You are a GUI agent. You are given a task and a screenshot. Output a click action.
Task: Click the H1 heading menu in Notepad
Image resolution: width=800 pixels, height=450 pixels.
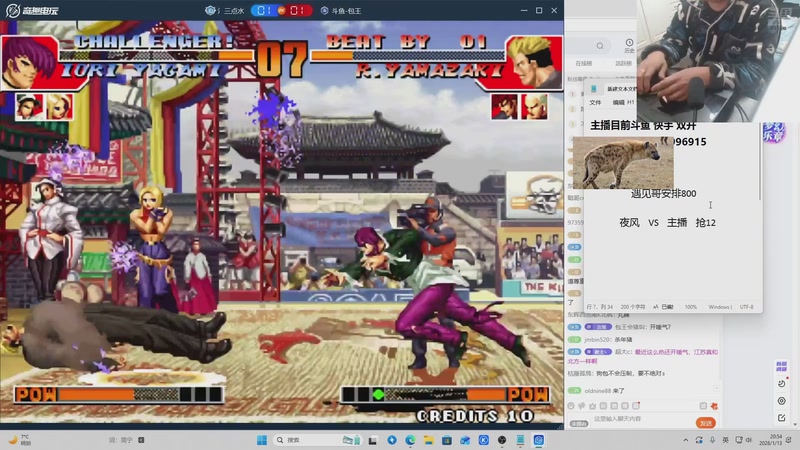point(631,102)
